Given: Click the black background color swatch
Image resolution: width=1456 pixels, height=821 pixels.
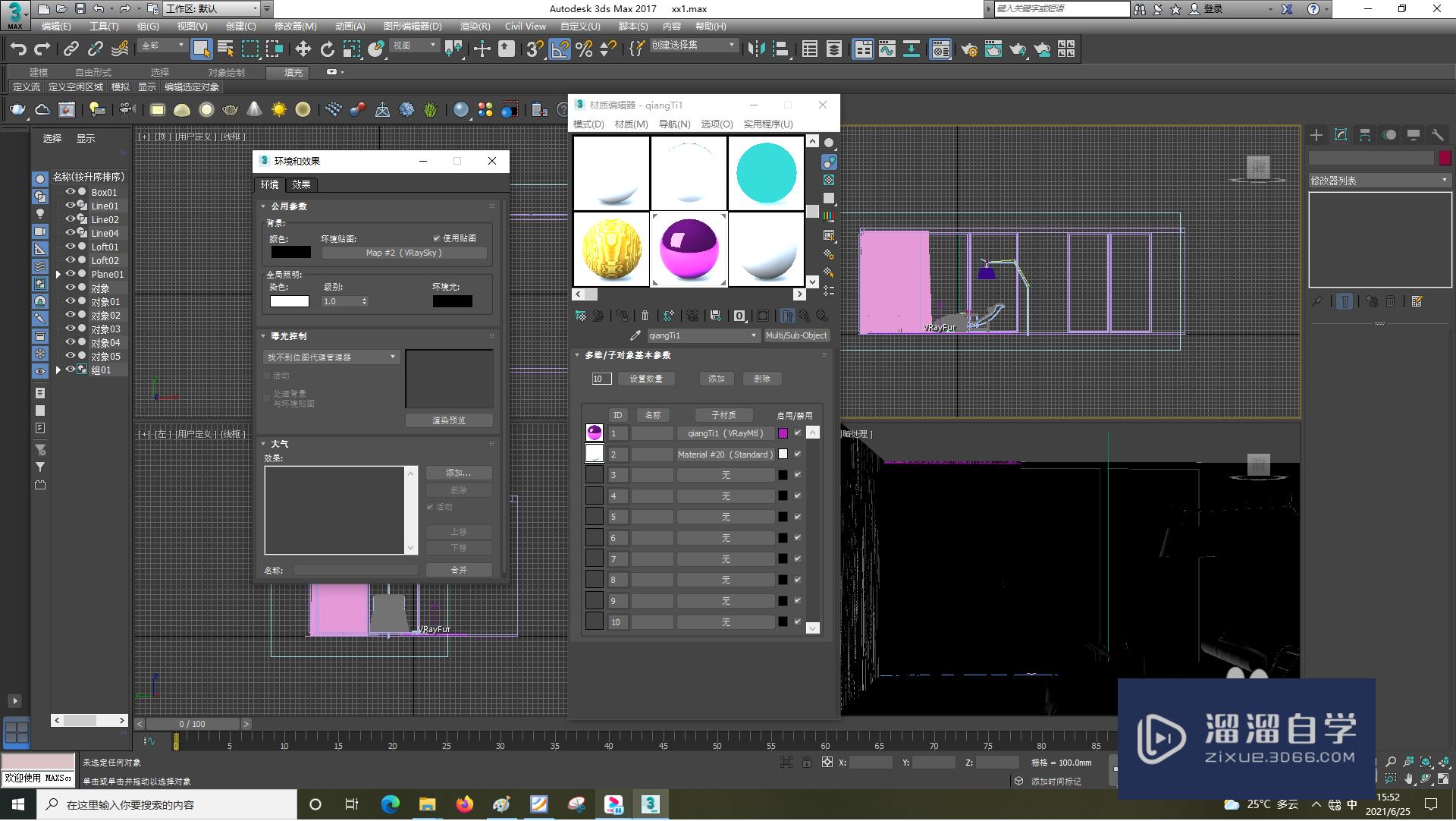Looking at the screenshot, I should pyautogui.click(x=291, y=253).
